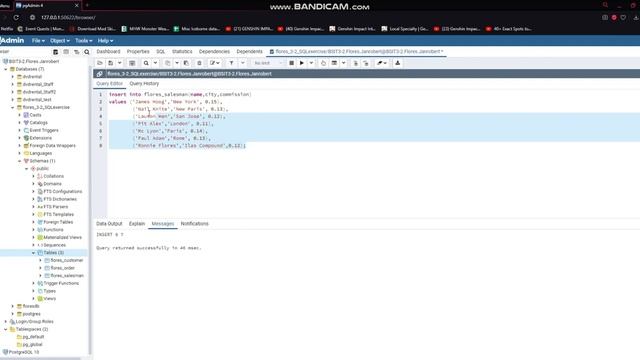Collapse the Tables (3) node
The height and width of the screenshot is (360, 640).
coord(33,253)
